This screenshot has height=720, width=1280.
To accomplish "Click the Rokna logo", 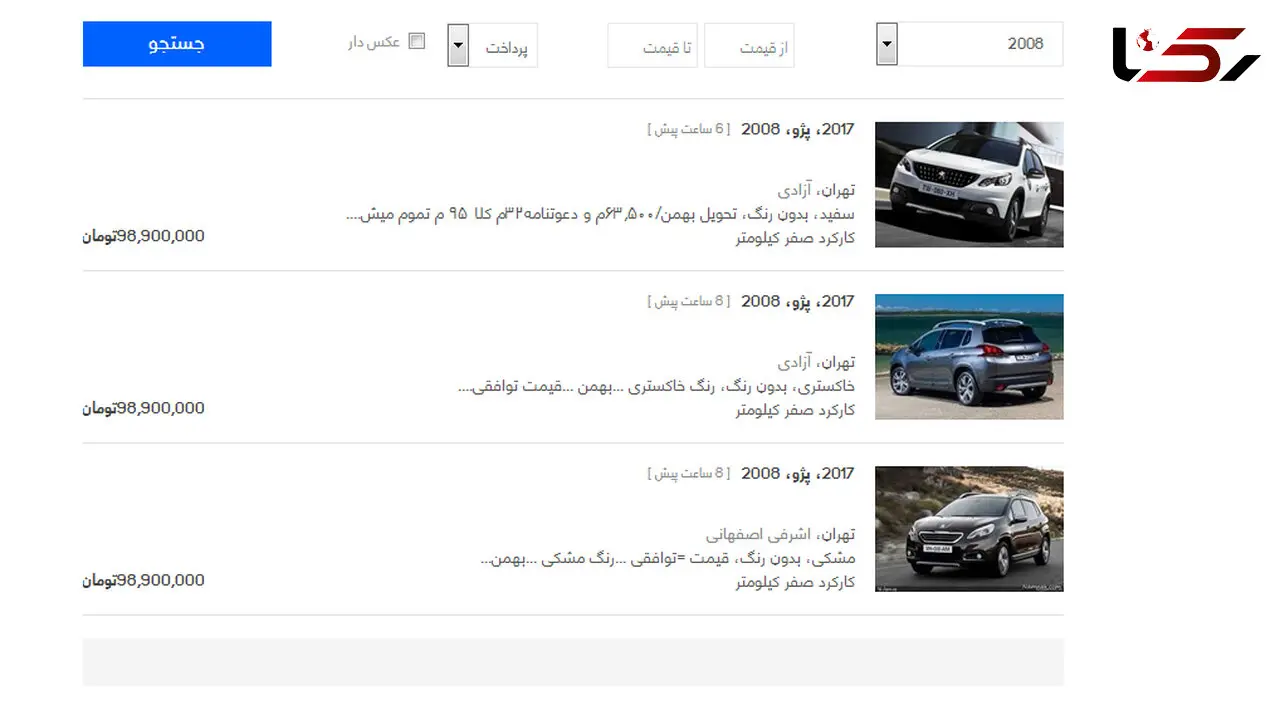I will point(1187,54).
